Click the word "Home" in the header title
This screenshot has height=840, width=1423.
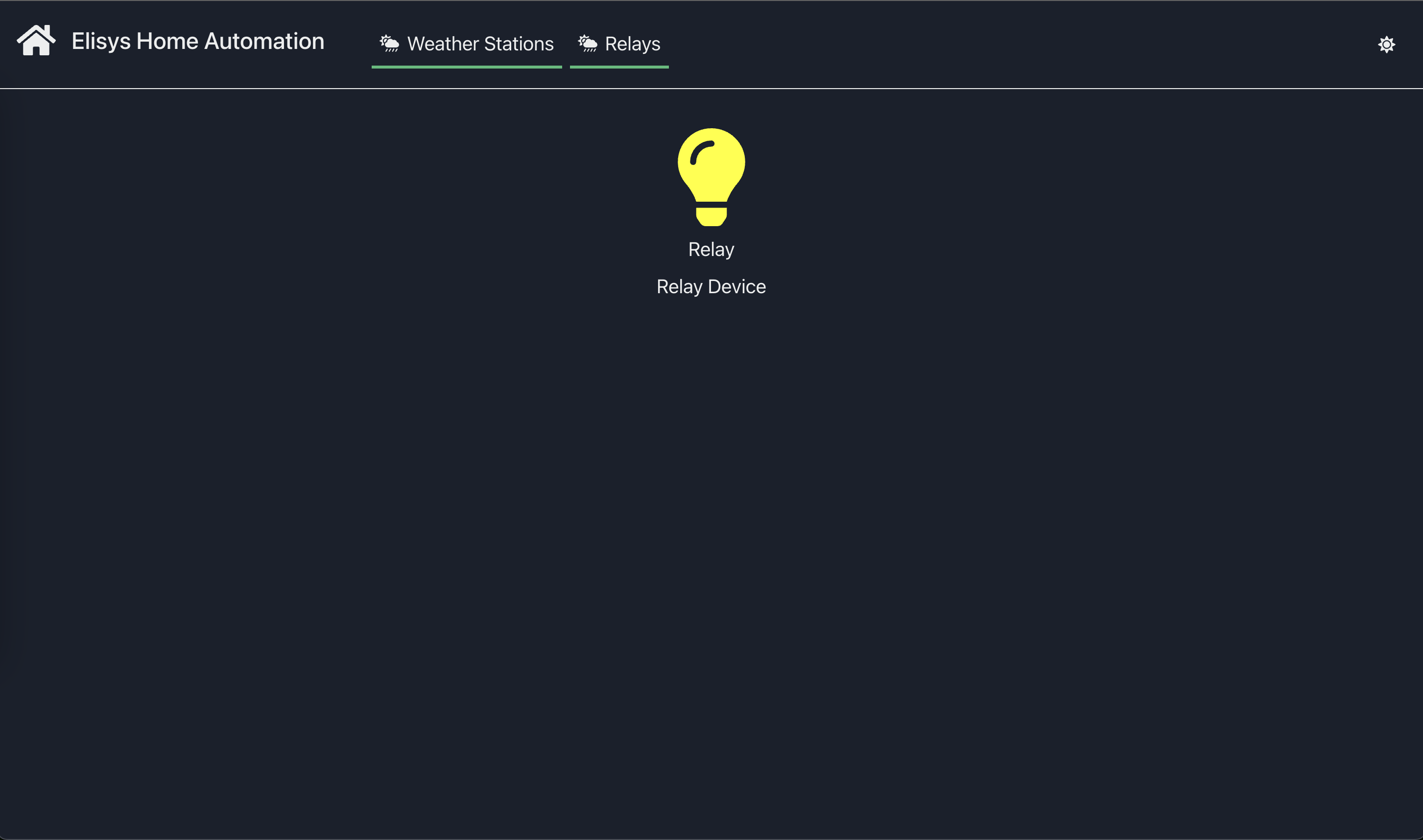point(167,41)
